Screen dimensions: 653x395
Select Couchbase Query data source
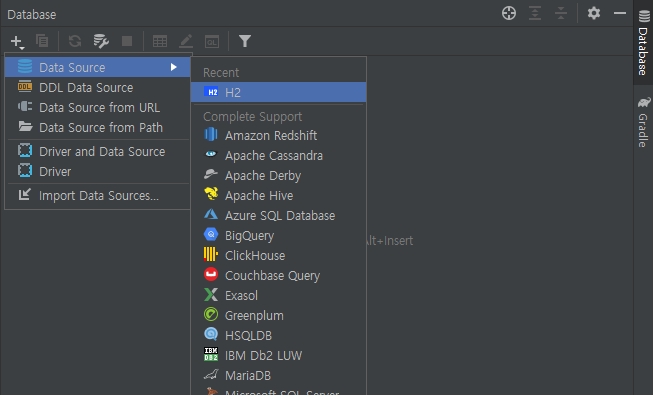(x=279, y=275)
